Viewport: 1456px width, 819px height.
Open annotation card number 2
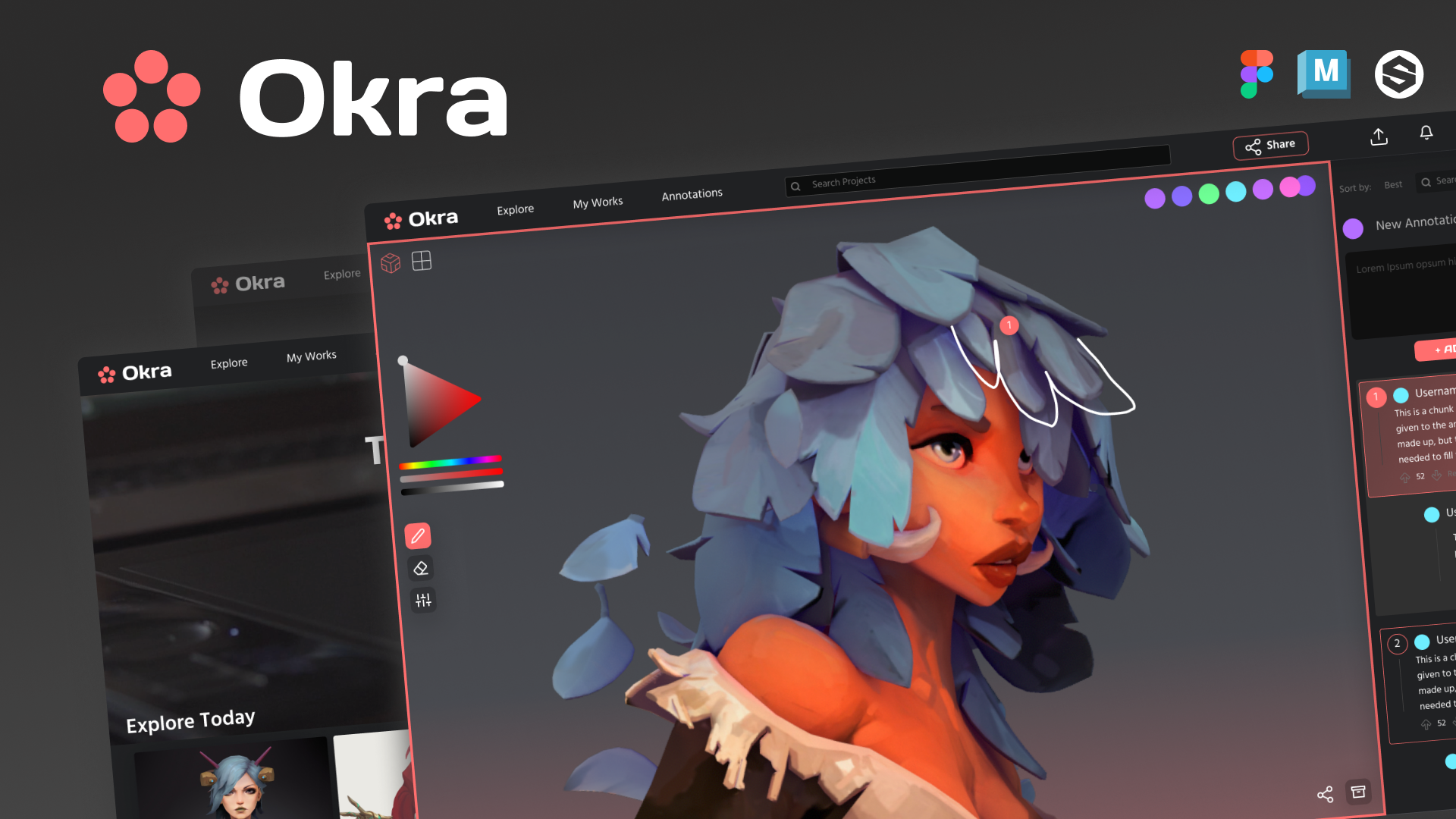(x=1420, y=684)
